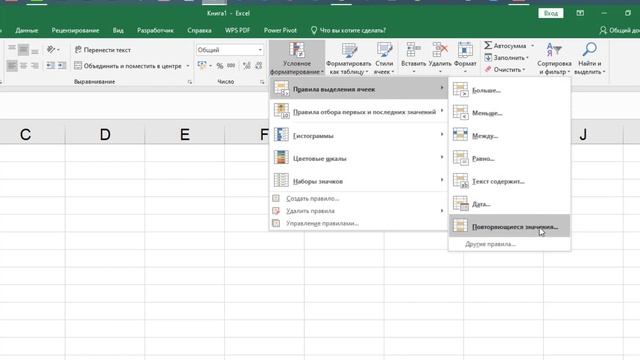The image size is (640, 360).
Task: Switch to the WPS PDF ribbon tab
Action: tap(237, 30)
